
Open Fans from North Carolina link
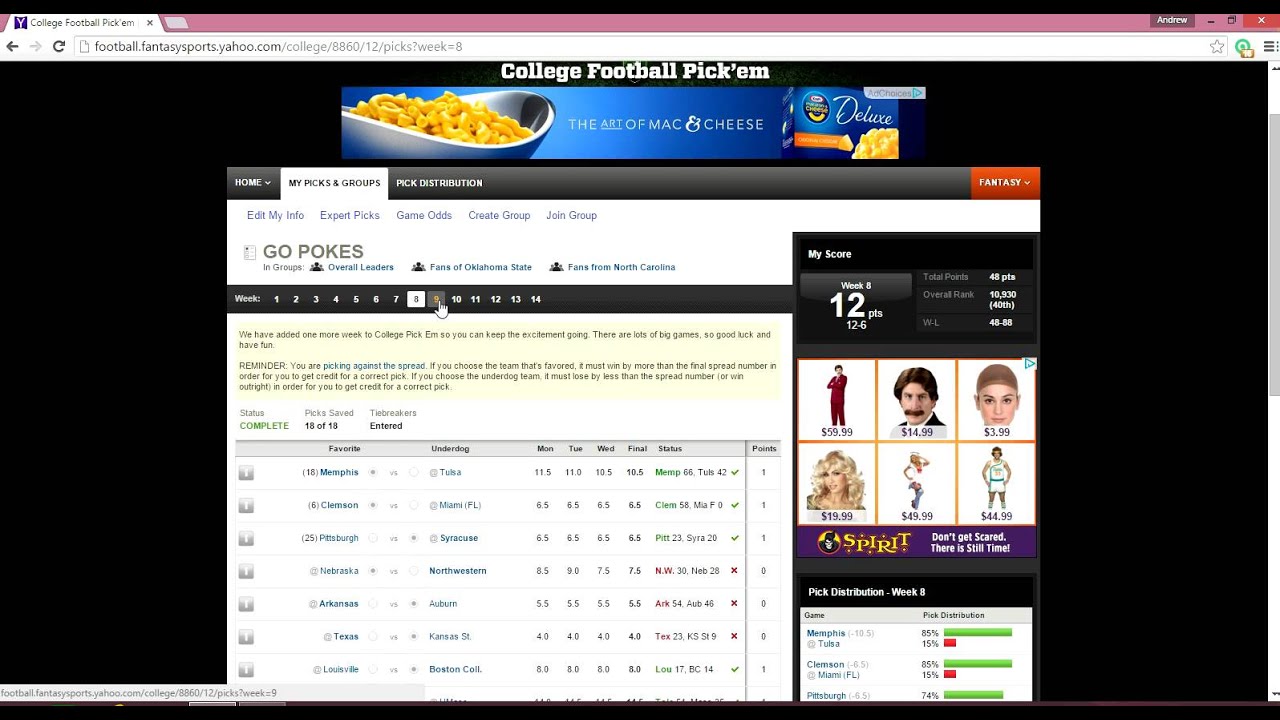click(x=621, y=267)
